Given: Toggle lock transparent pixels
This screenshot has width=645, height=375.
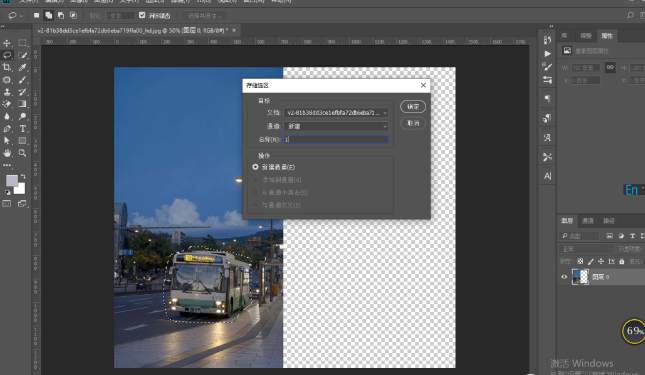Looking at the screenshot, I should click(580, 261).
